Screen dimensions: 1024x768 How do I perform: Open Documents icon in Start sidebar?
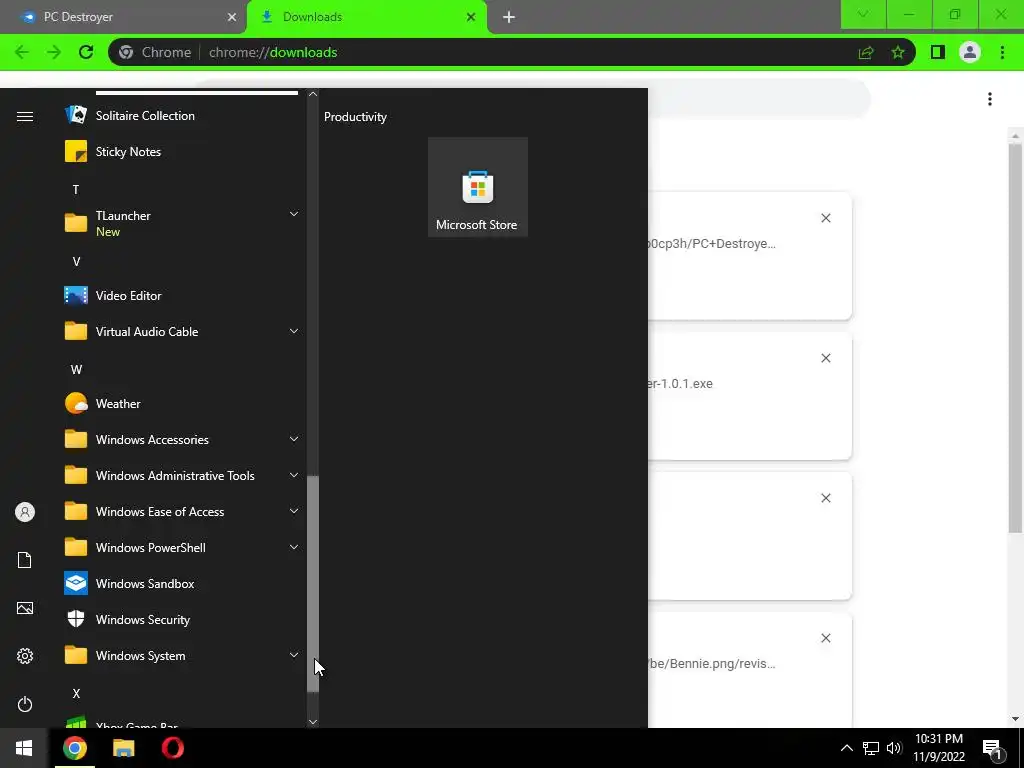[25, 560]
